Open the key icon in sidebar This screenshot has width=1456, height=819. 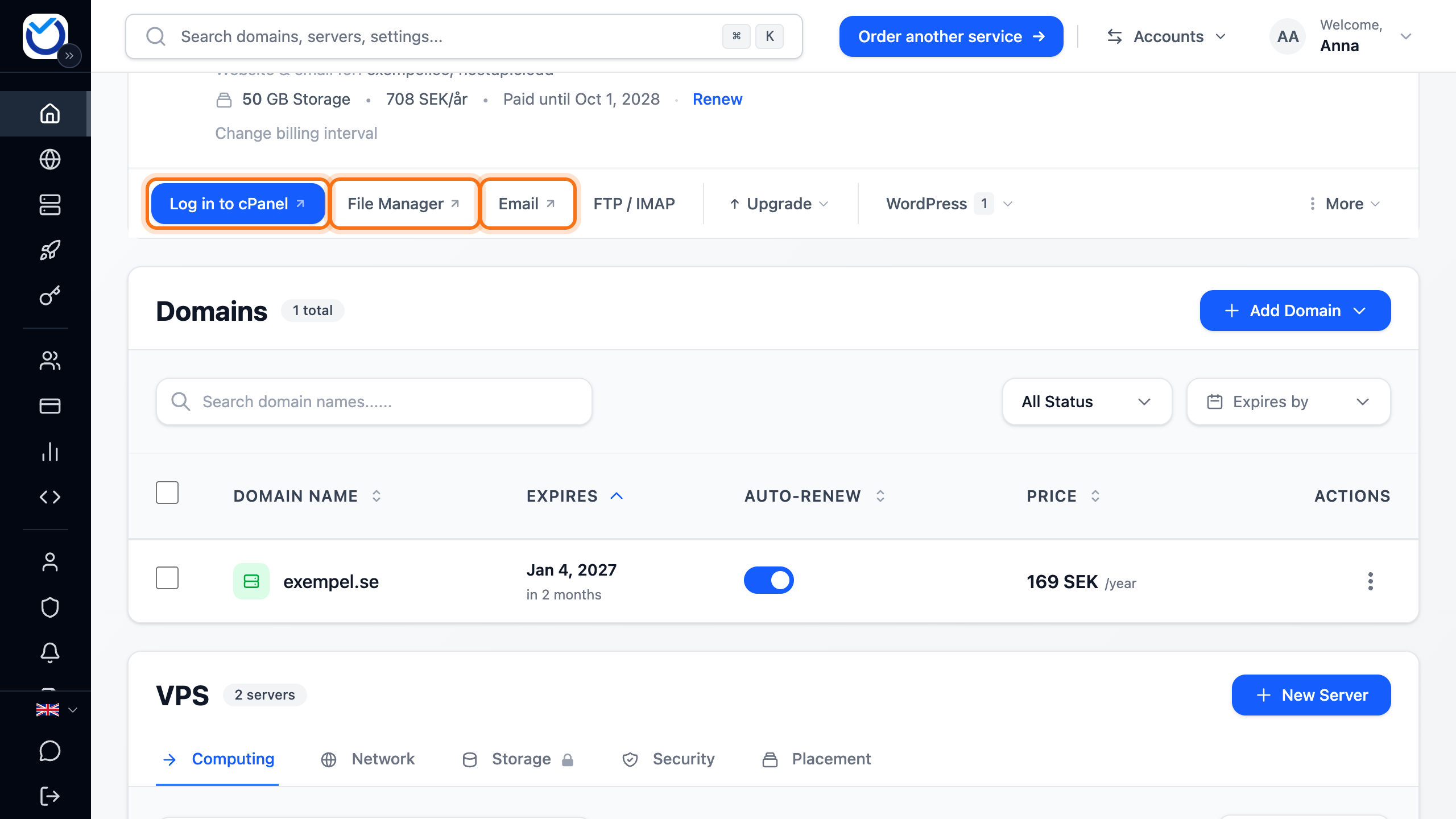[50, 296]
